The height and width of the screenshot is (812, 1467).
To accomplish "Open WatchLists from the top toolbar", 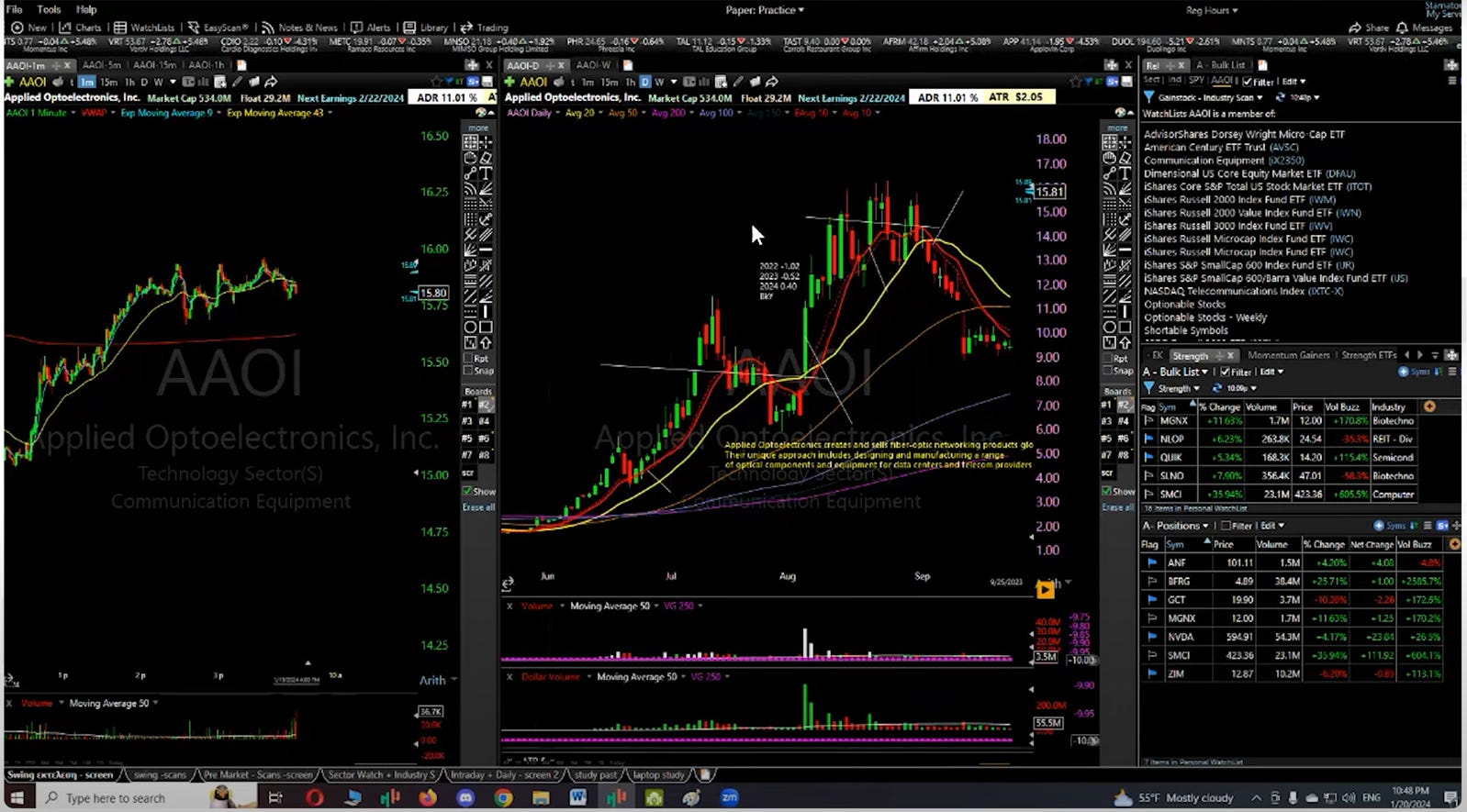I will [x=144, y=28].
